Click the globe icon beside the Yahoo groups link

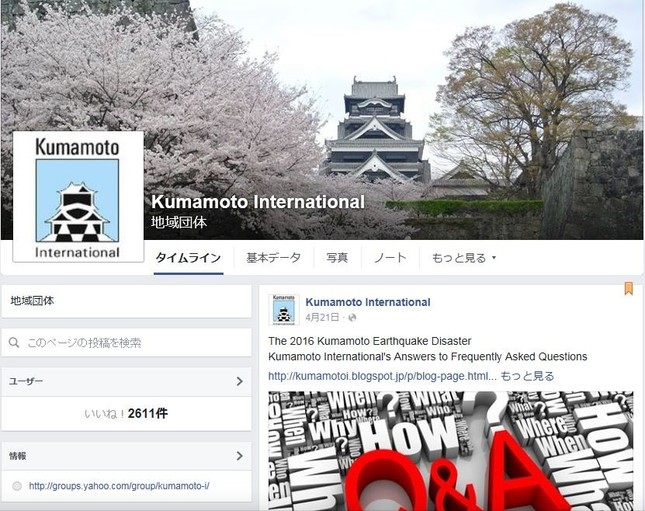pos(17,486)
